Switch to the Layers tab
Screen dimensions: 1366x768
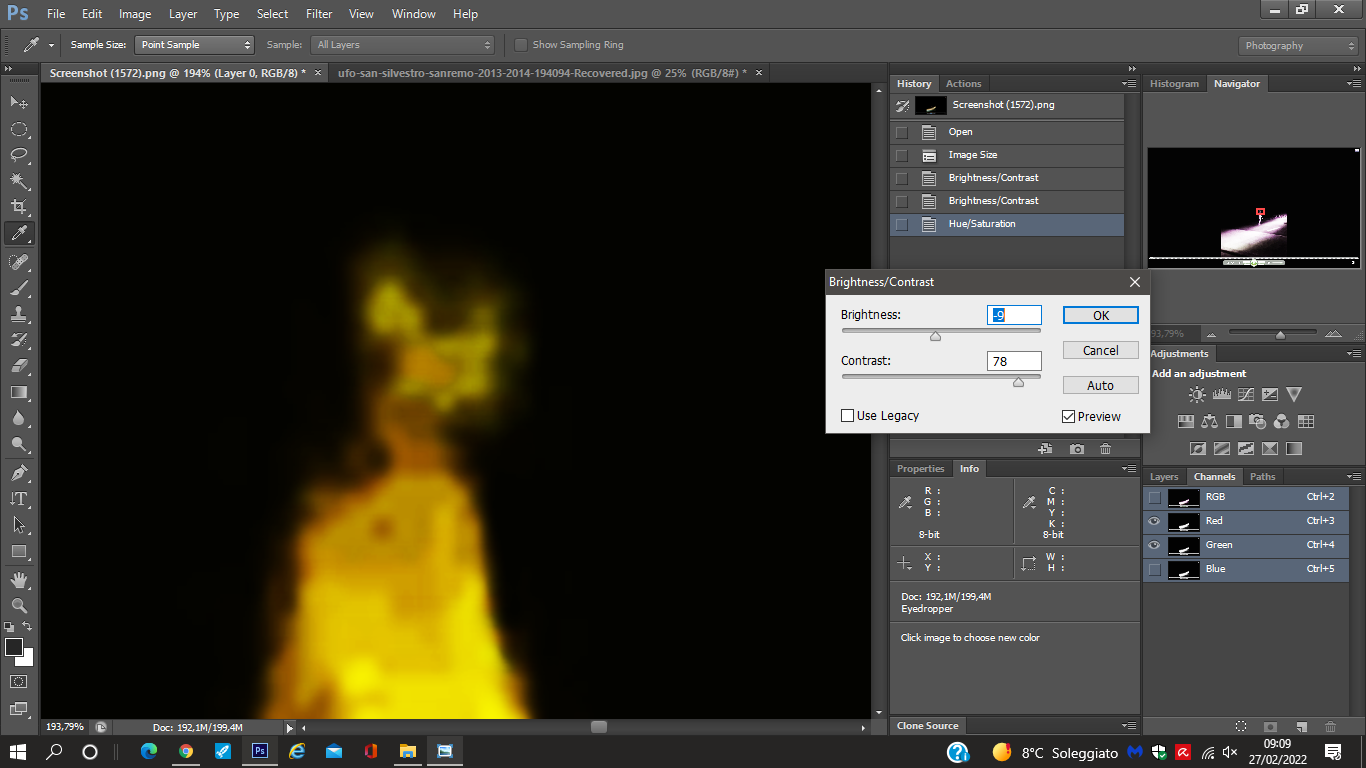[1164, 477]
